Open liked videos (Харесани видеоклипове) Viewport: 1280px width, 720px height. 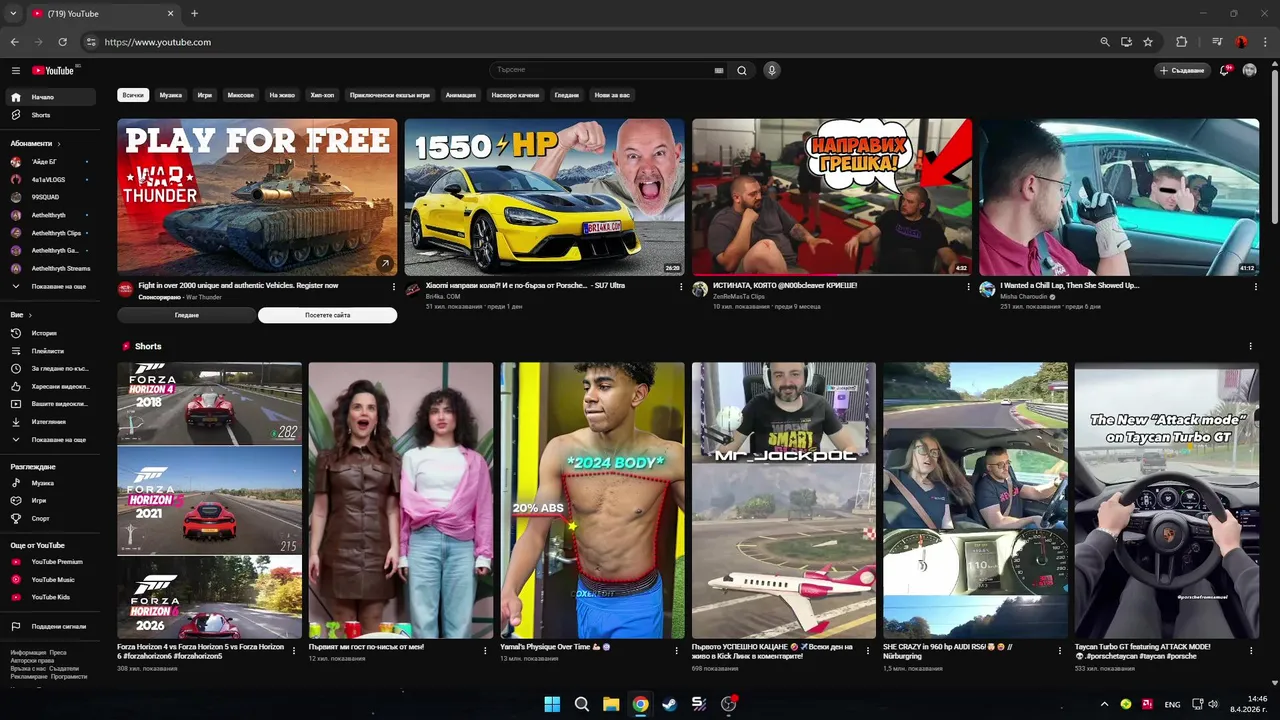point(51,386)
